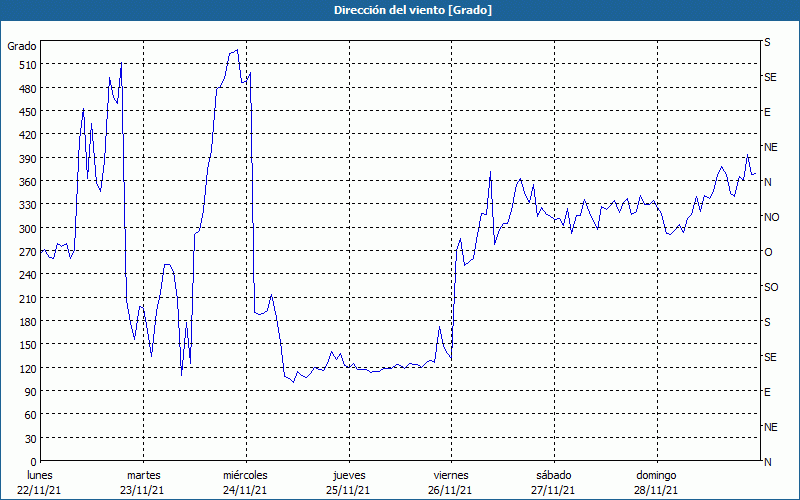Click the "450" value on the left axis
Image resolution: width=800 pixels, height=500 pixels.
tap(27, 112)
